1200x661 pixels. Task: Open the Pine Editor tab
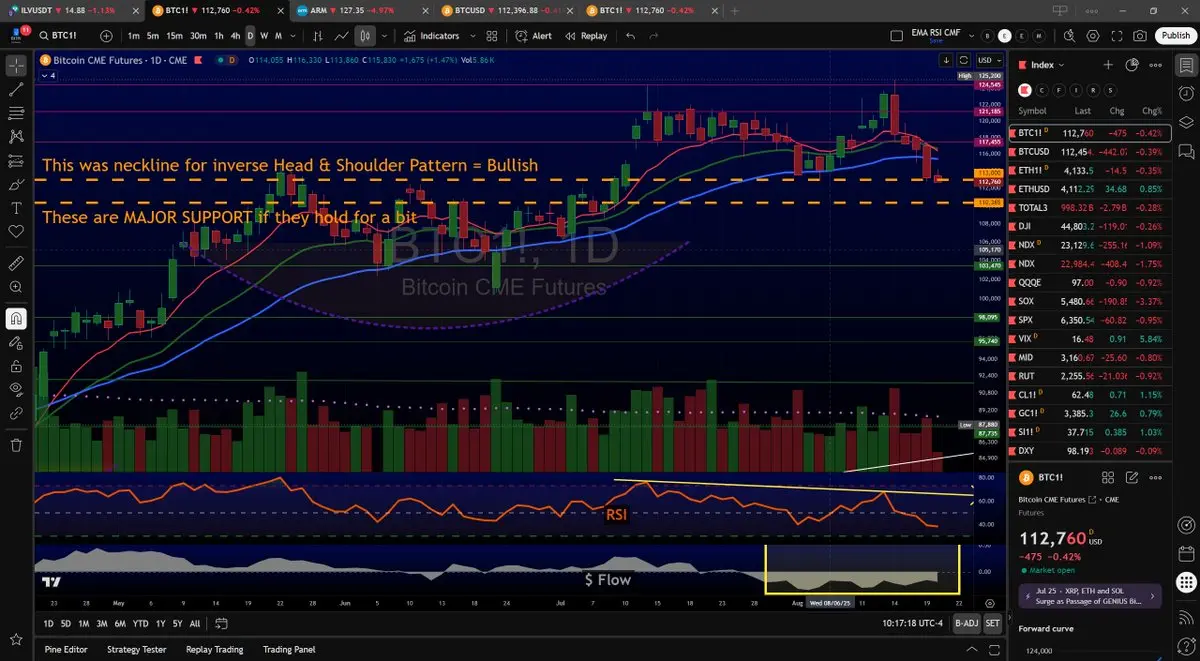click(x=66, y=649)
